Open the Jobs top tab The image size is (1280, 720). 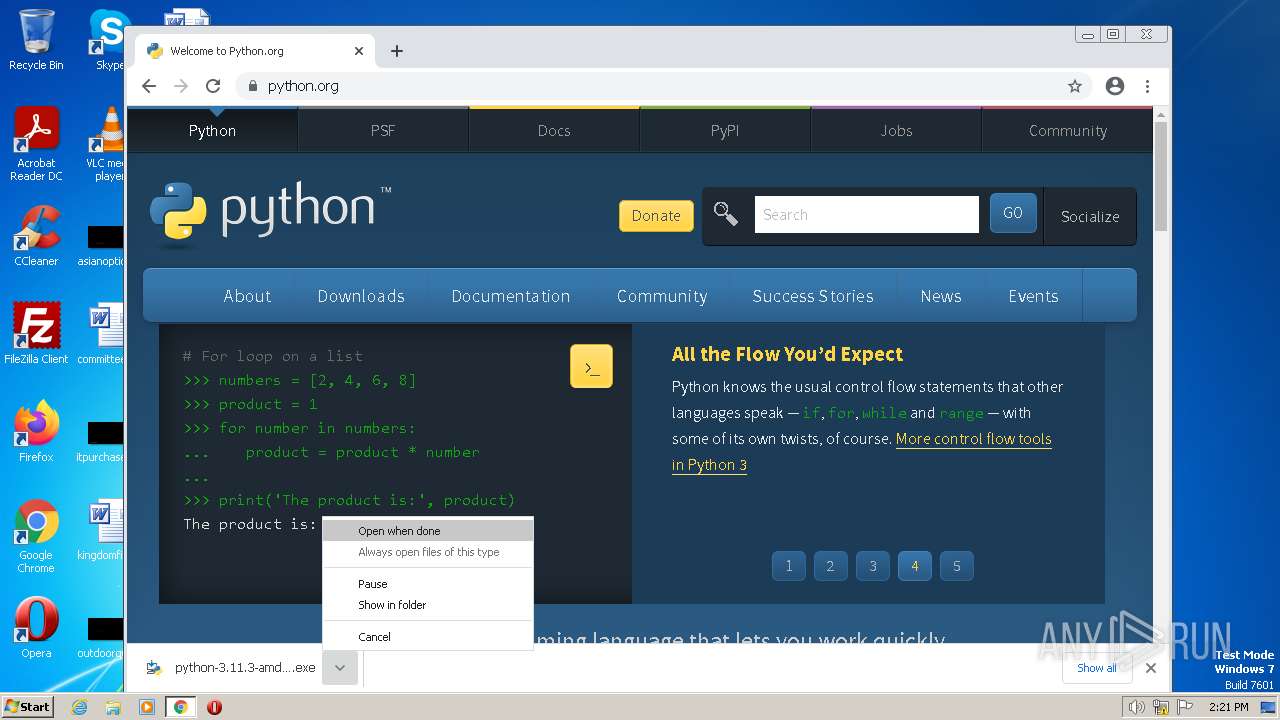[x=896, y=130]
